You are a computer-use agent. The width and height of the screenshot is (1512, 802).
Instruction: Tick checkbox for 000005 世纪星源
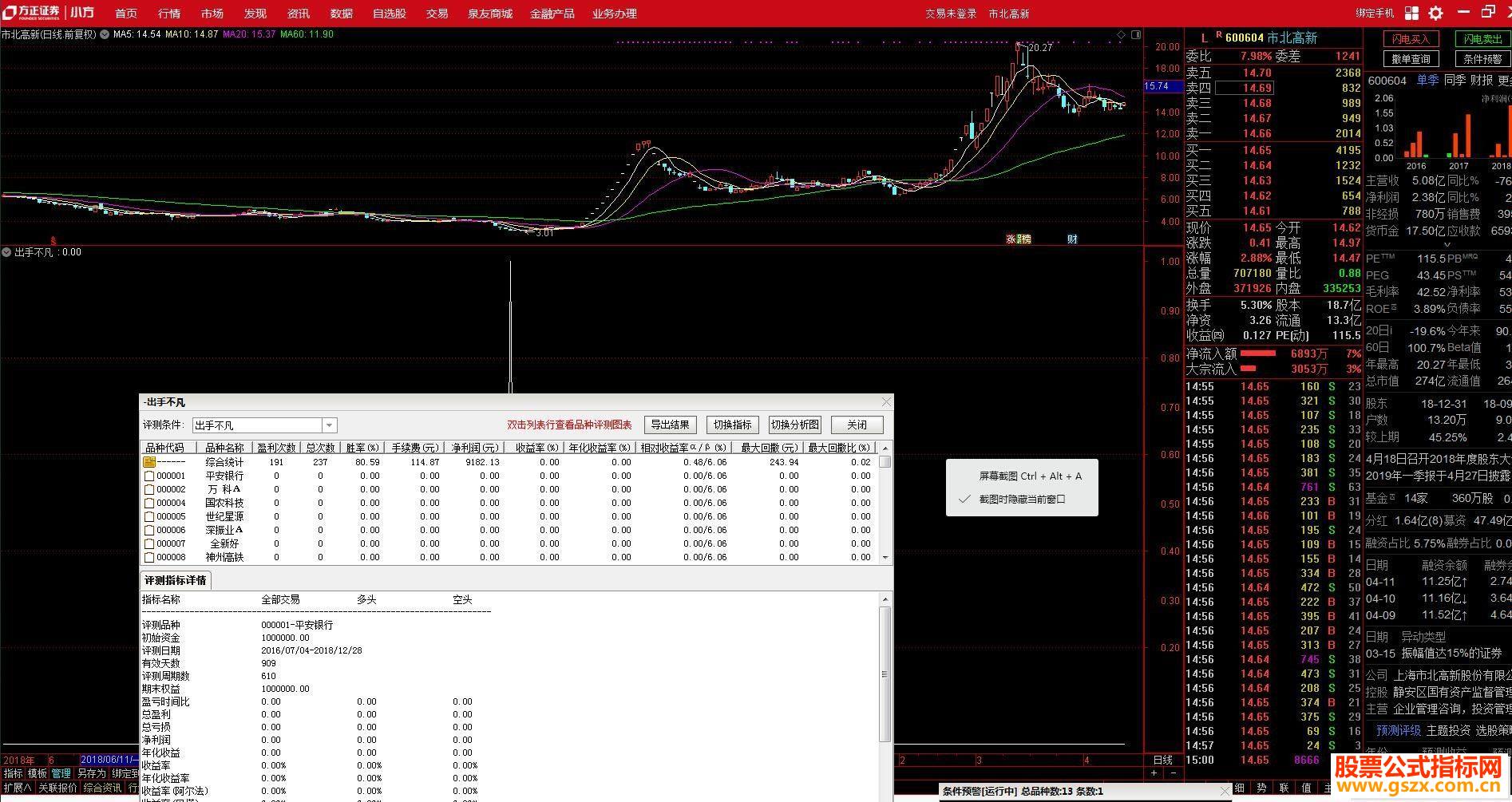(149, 517)
